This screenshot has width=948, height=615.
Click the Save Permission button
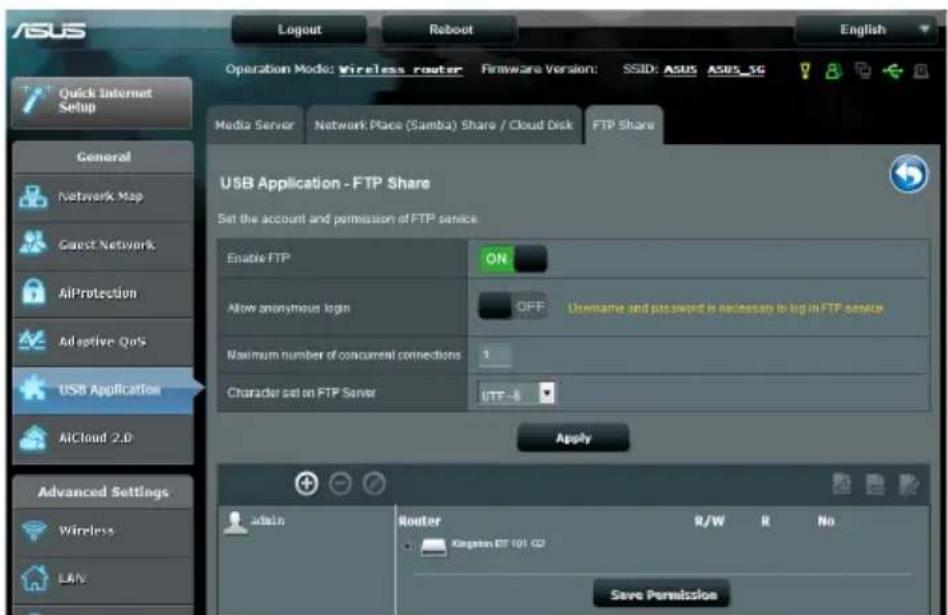pyautogui.click(x=662, y=594)
